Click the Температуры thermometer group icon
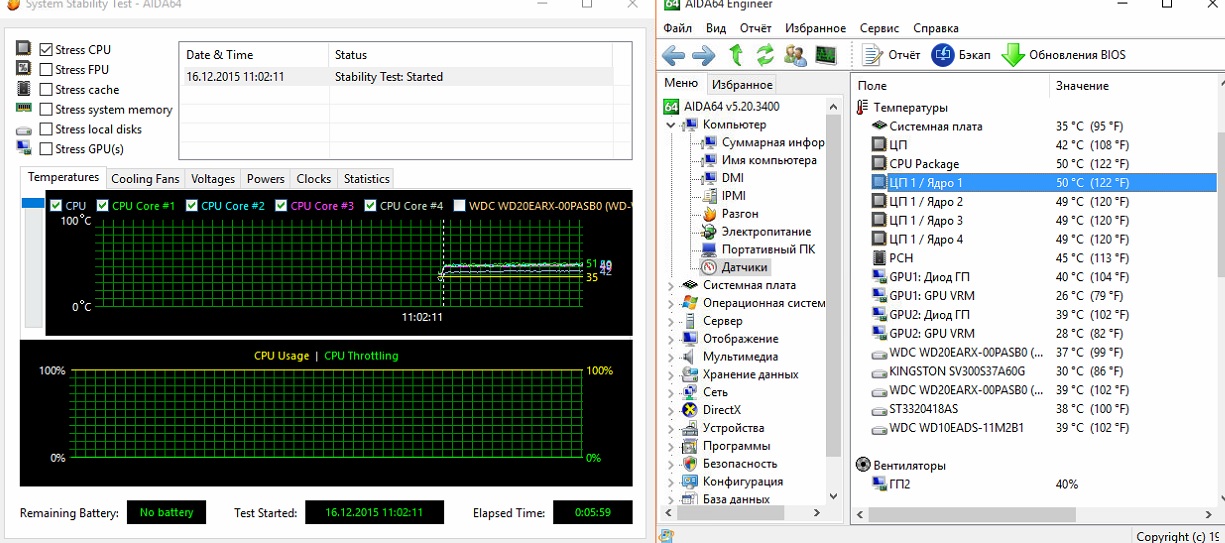The height and width of the screenshot is (543, 1225). pos(864,107)
